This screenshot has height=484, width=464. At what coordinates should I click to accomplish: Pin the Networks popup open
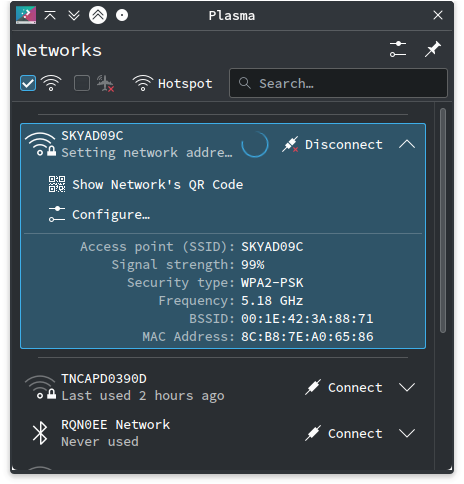pos(433,49)
